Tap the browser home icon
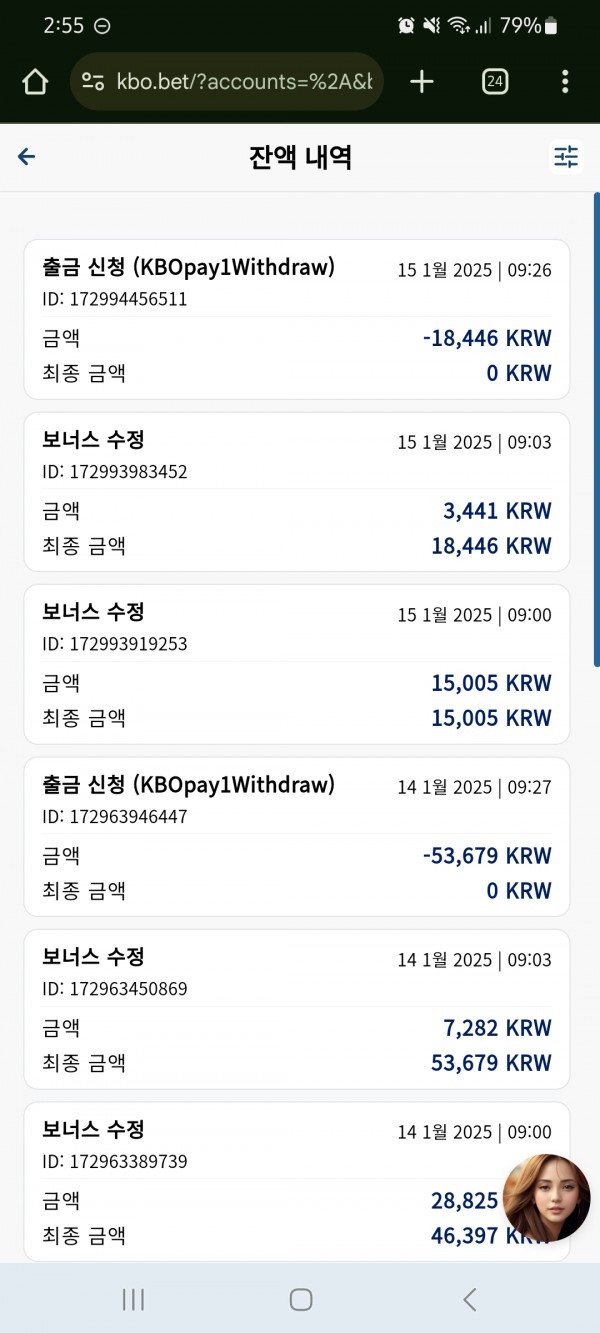600x1333 pixels. click(x=35, y=82)
